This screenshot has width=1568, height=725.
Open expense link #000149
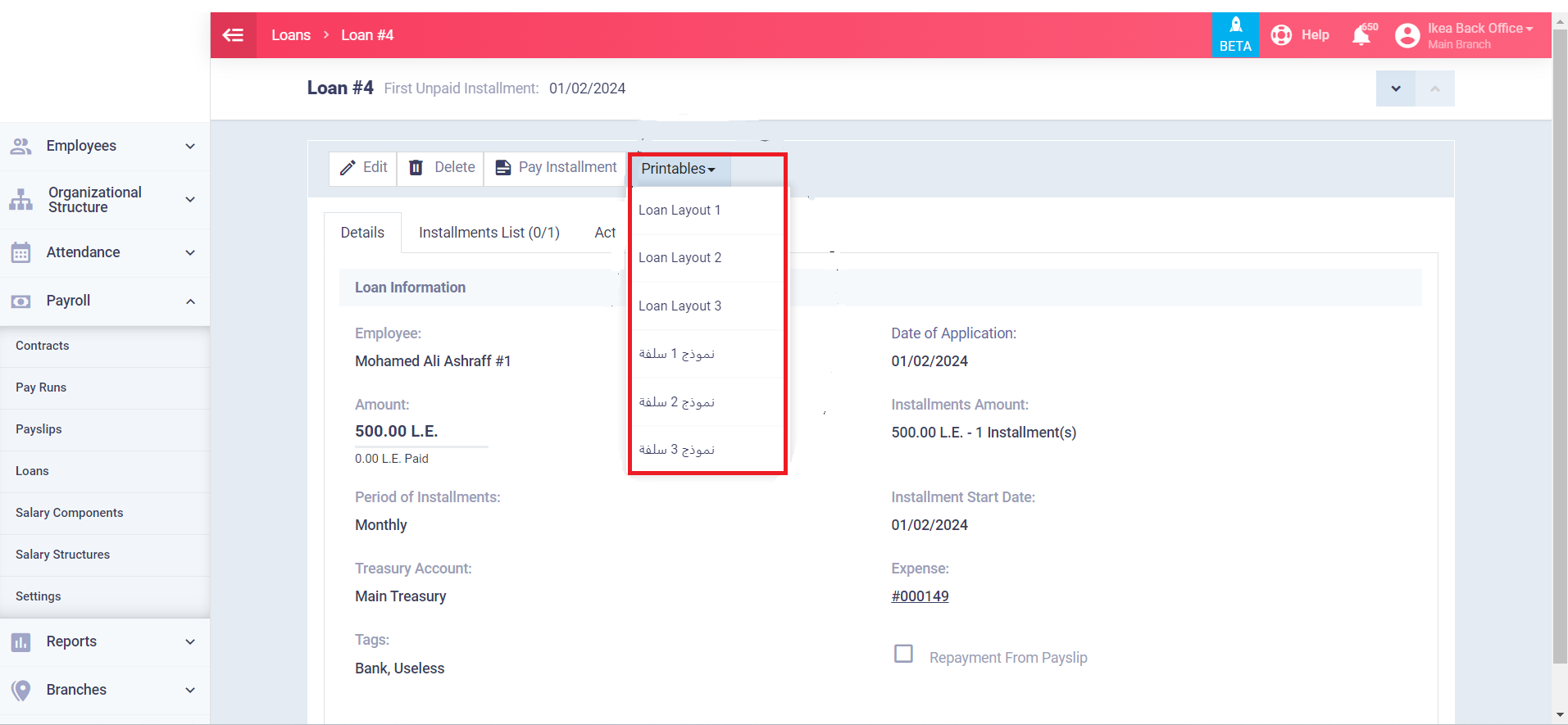920,596
